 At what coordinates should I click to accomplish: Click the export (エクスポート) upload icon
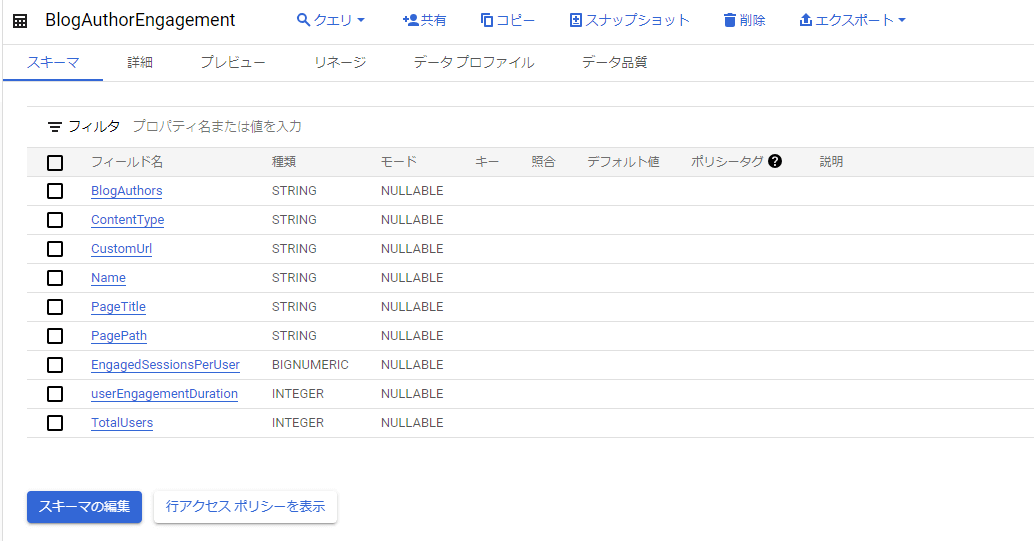pos(806,20)
